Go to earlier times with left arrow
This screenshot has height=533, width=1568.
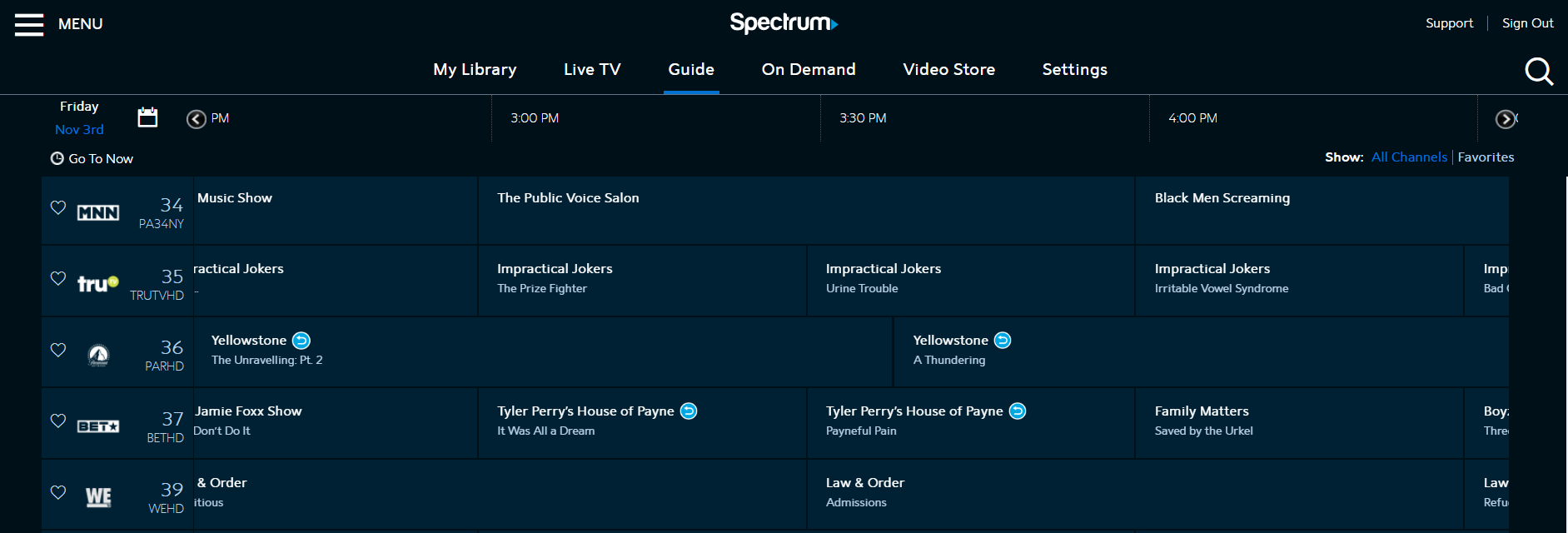coord(196,119)
